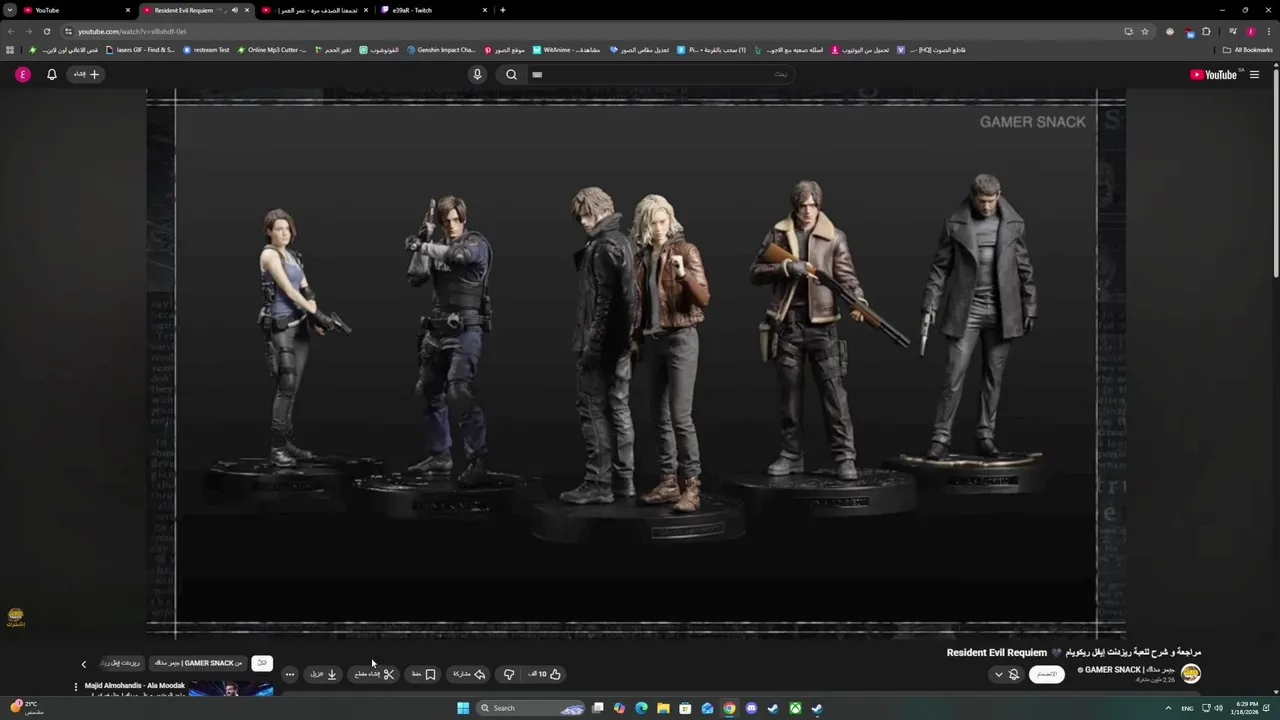Image resolution: width=1280 pixels, height=720 pixels.
Task: Open File Explorer from the taskbar
Action: coord(663,708)
